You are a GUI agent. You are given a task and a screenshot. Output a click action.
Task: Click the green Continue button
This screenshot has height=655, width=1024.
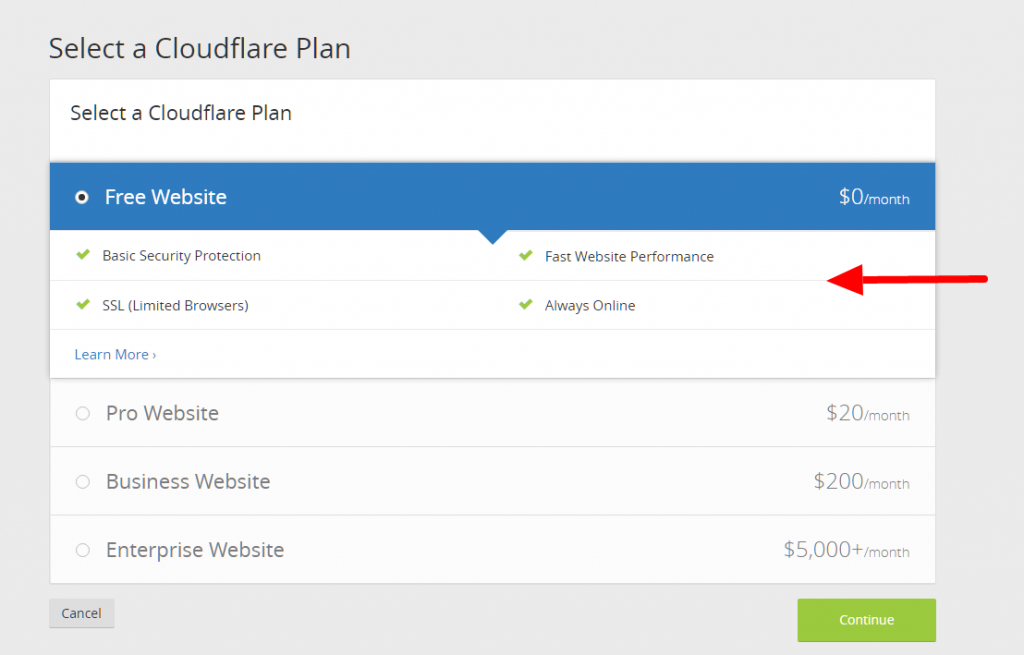tap(866, 620)
